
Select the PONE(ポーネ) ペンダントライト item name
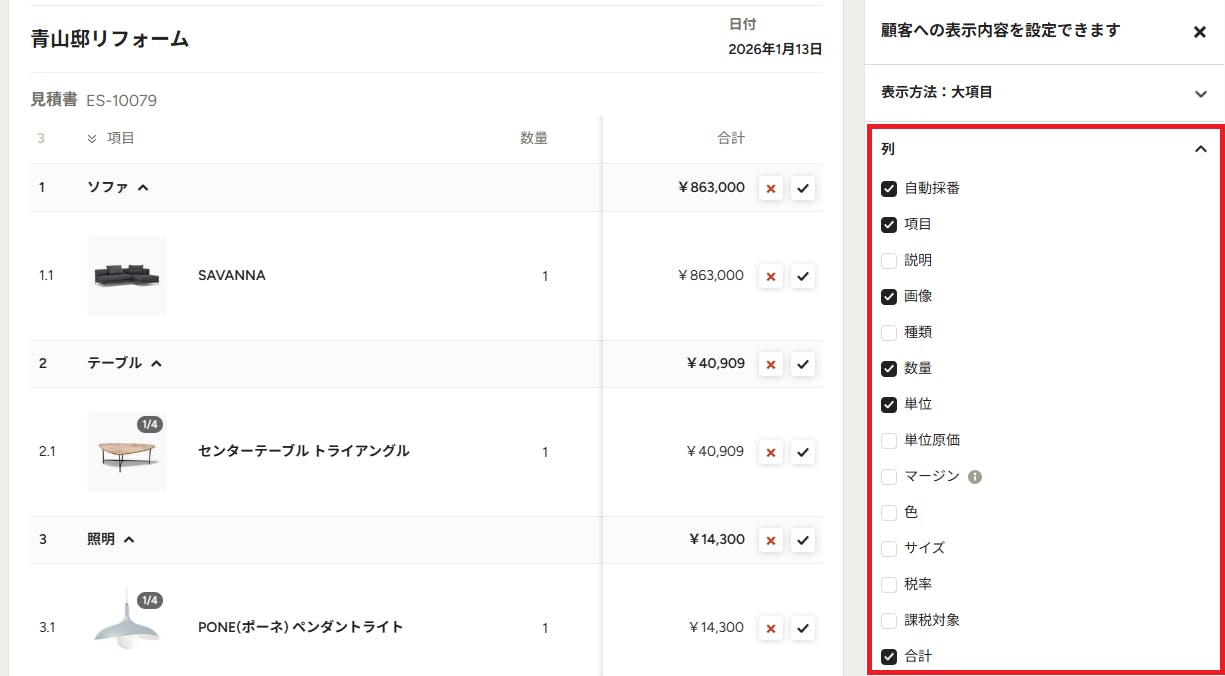[x=301, y=627]
